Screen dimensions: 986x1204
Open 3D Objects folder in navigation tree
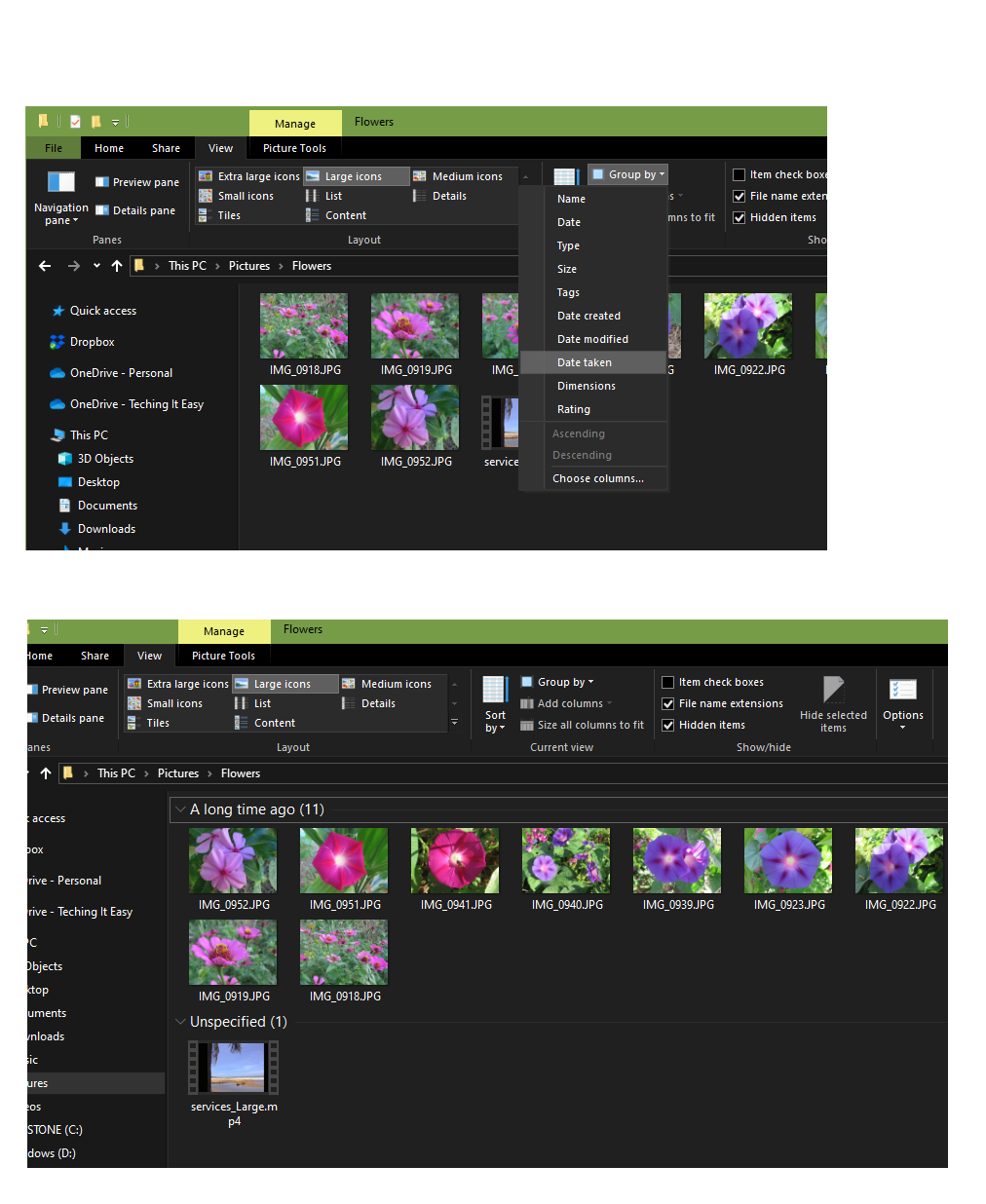(x=95, y=459)
